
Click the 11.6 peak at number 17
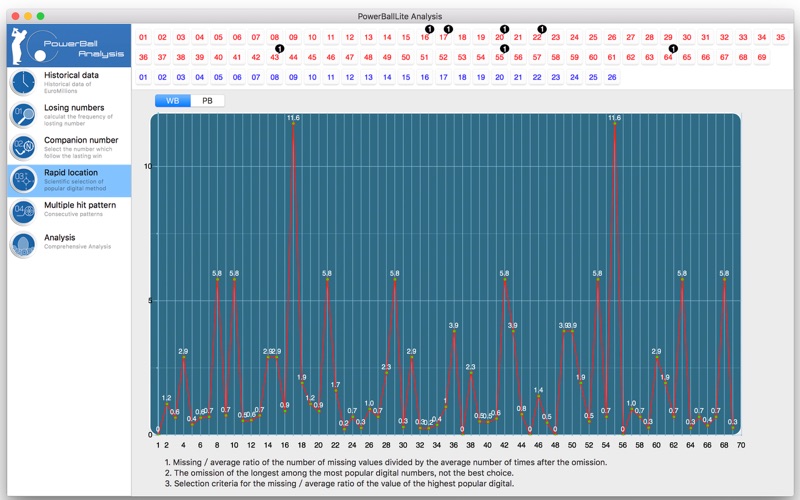click(x=293, y=123)
